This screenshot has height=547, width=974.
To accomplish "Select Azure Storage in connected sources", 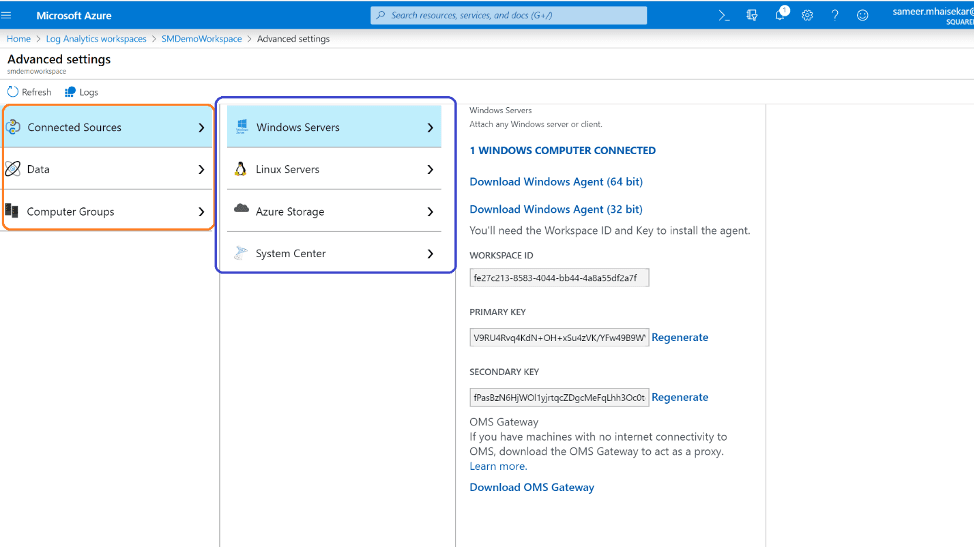I will 335,211.
